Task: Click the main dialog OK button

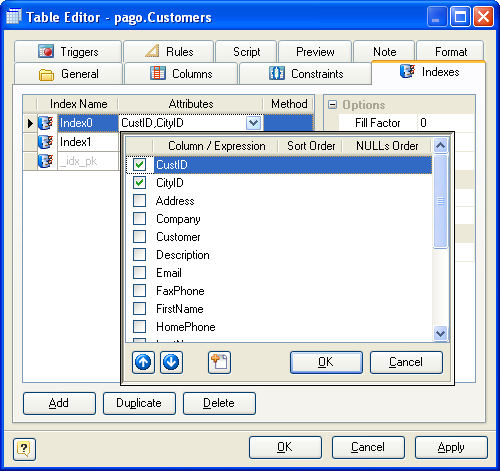Action: (285, 447)
